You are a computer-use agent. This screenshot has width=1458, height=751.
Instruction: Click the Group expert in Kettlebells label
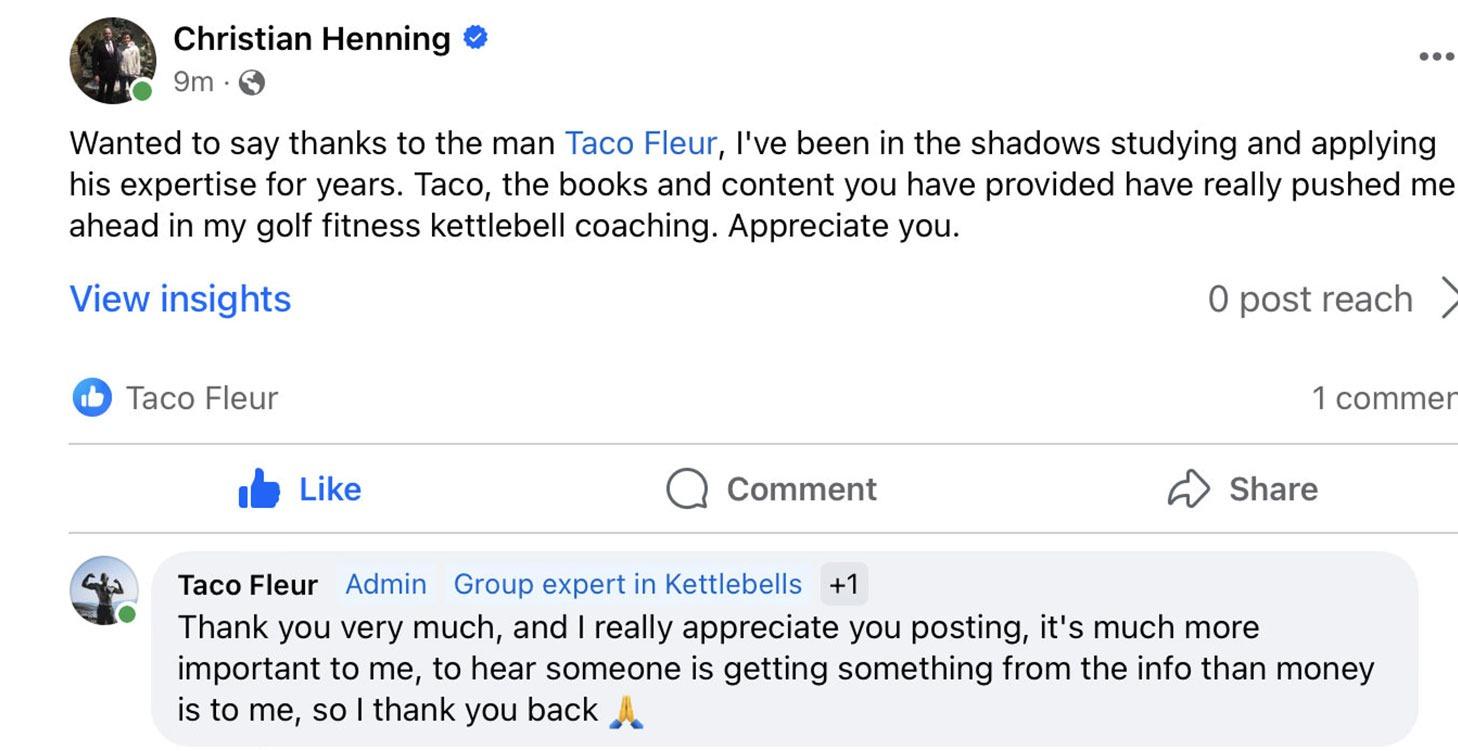[x=627, y=584]
